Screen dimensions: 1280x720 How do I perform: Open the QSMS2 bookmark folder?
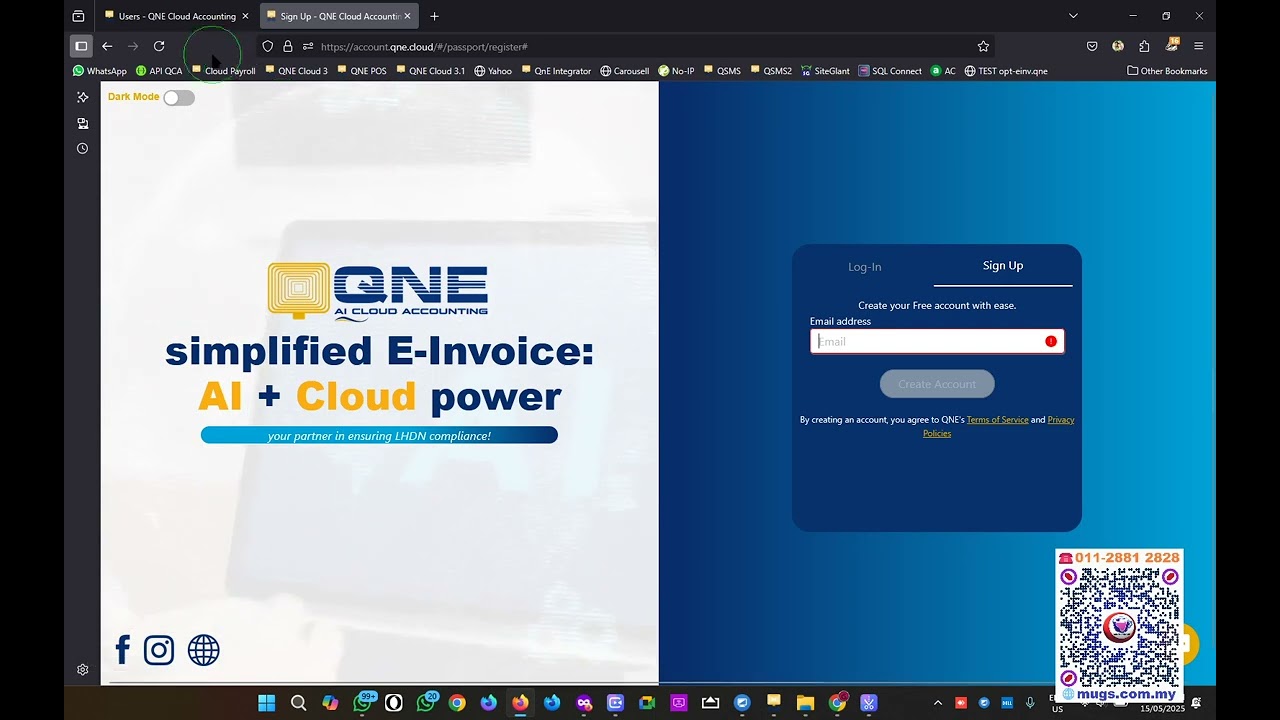pos(771,71)
